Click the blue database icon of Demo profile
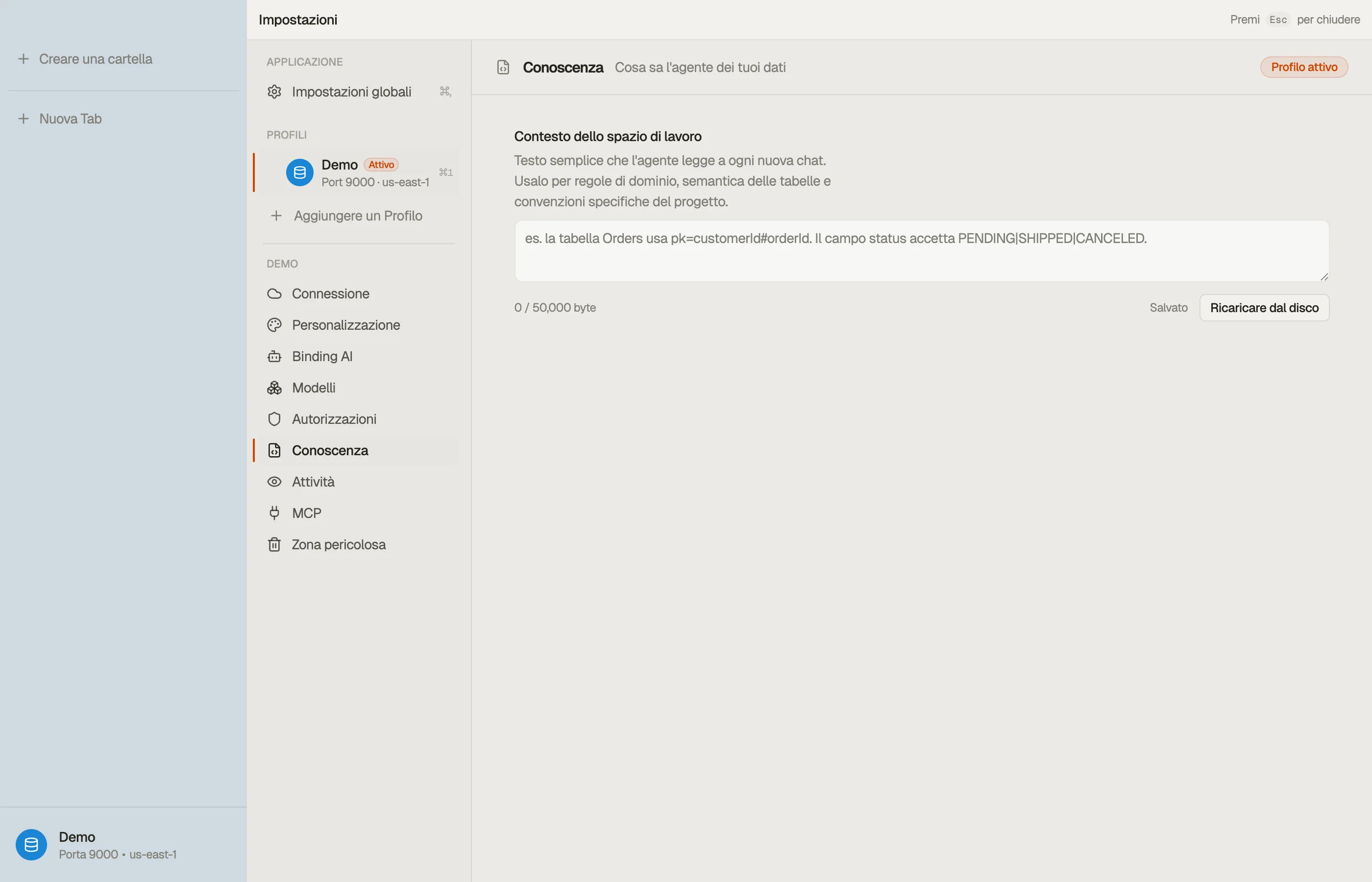Viewport: 1372px width, 882px height. point(299,172)
